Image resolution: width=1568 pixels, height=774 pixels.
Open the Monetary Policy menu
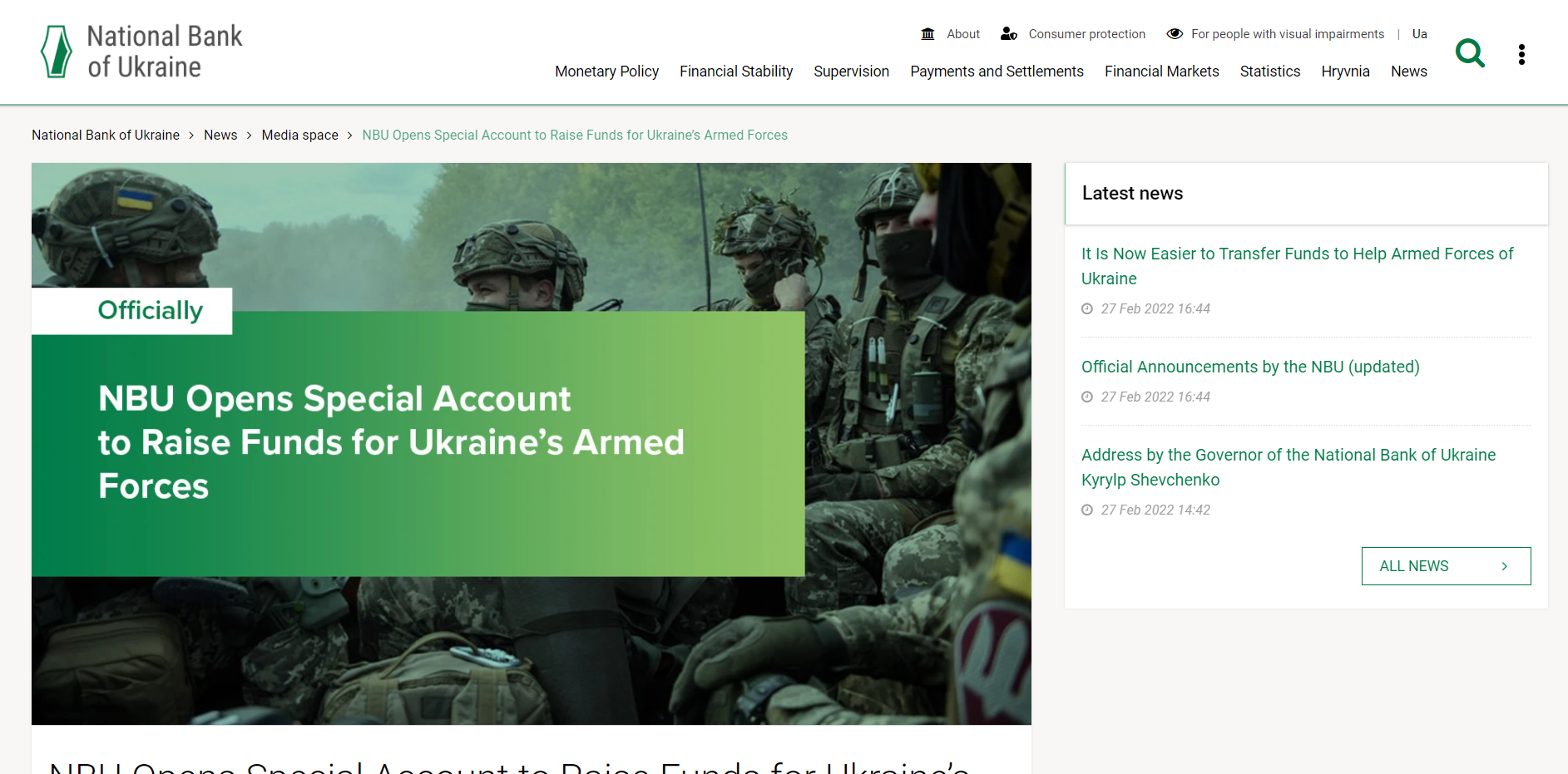pyautogui.click(x=606, y=71)
